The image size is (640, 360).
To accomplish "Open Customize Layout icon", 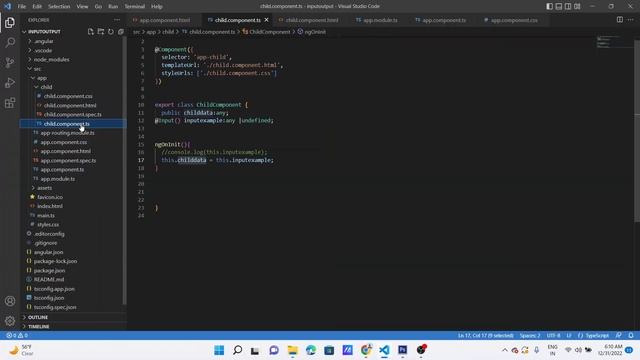I will (577, 6).
